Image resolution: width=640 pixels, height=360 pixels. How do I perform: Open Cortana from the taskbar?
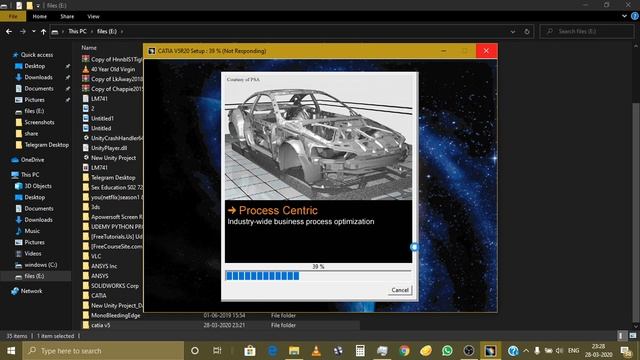click(195, 351)
